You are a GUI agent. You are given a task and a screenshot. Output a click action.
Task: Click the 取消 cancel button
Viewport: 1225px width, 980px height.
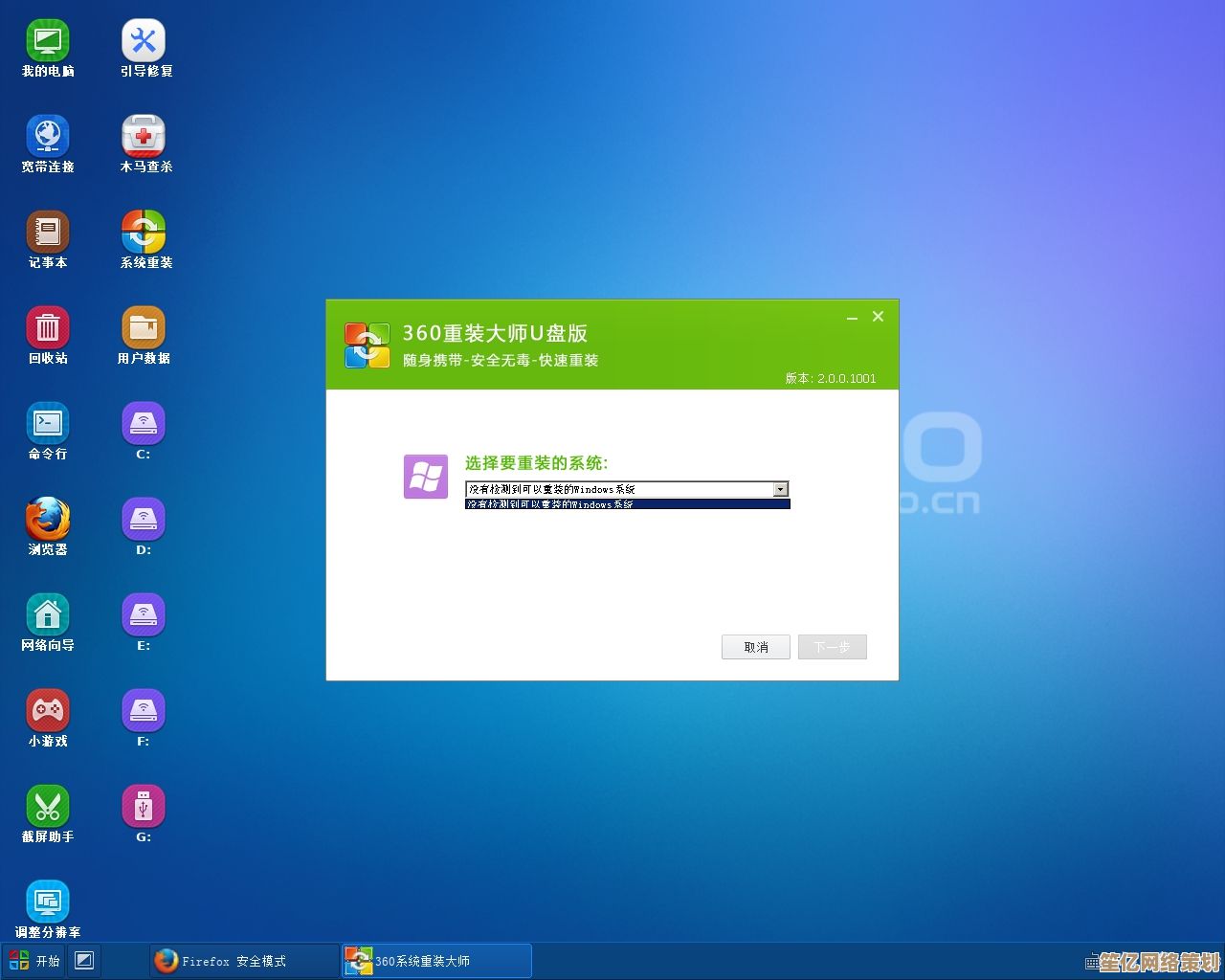(x=756, y=647)
